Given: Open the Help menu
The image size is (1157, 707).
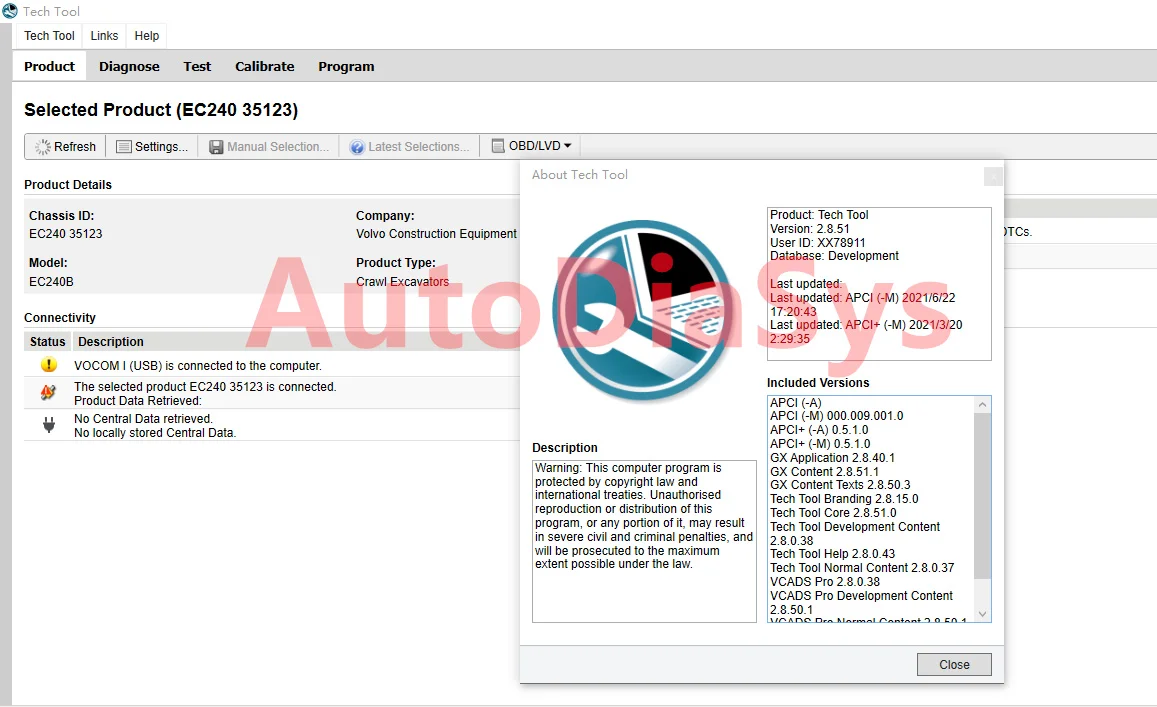Looking at the screenshot, I should [x=146, y=35].
